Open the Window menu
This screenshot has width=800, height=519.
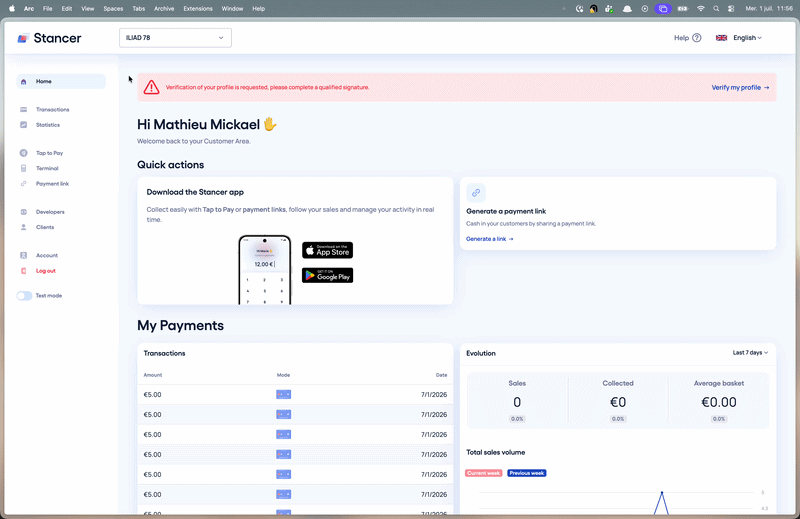(232, 9)
